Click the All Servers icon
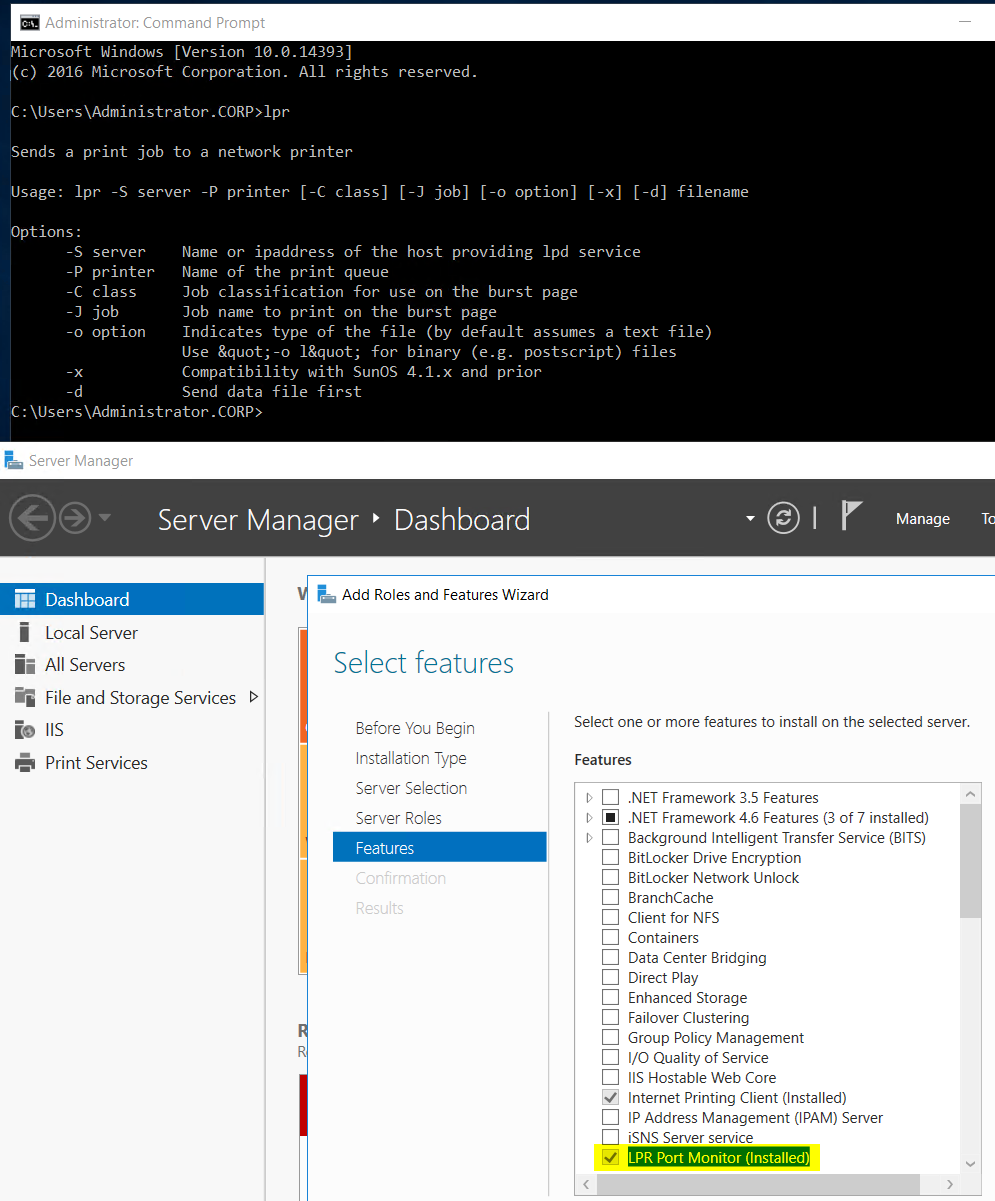This screenshot has width=995, height=1201. point(25,665)
